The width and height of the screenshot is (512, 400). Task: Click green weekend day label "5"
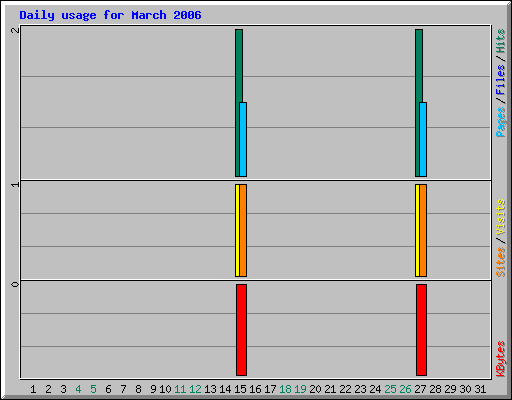[93, 389]
